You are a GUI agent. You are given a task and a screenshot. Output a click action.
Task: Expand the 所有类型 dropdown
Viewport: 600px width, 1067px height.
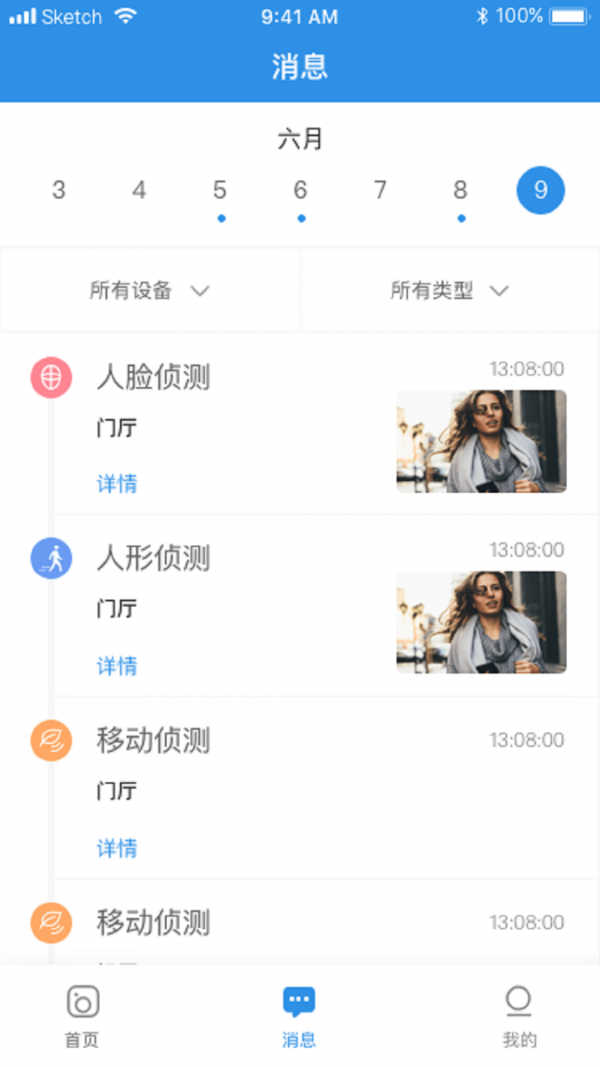[x=450, y=291]
